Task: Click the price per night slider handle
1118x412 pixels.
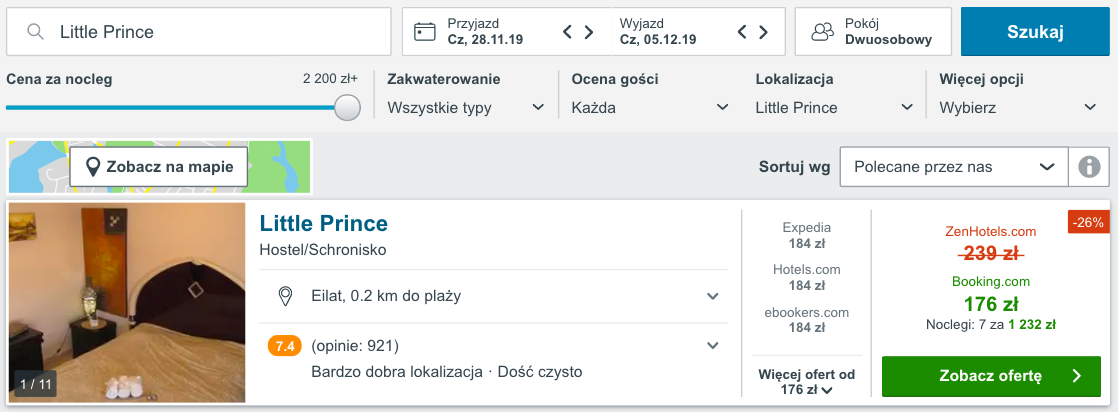Action: tap(347, 107)
